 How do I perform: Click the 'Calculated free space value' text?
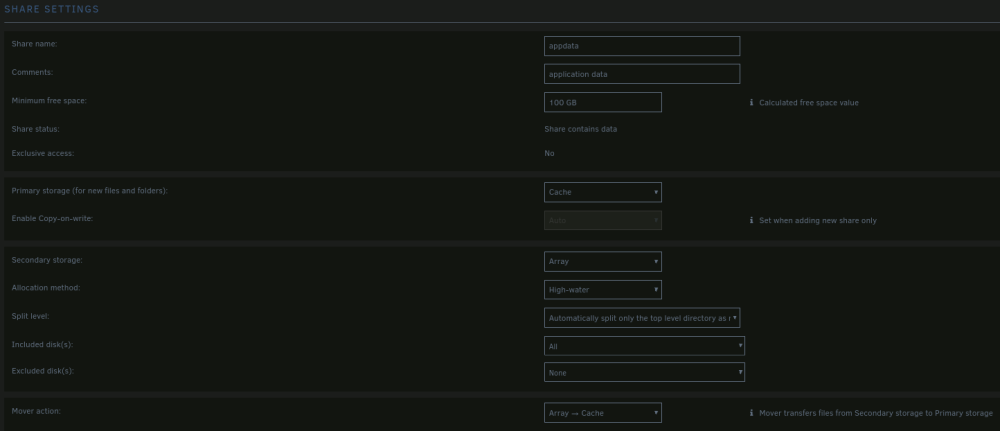tap(809, 103)
